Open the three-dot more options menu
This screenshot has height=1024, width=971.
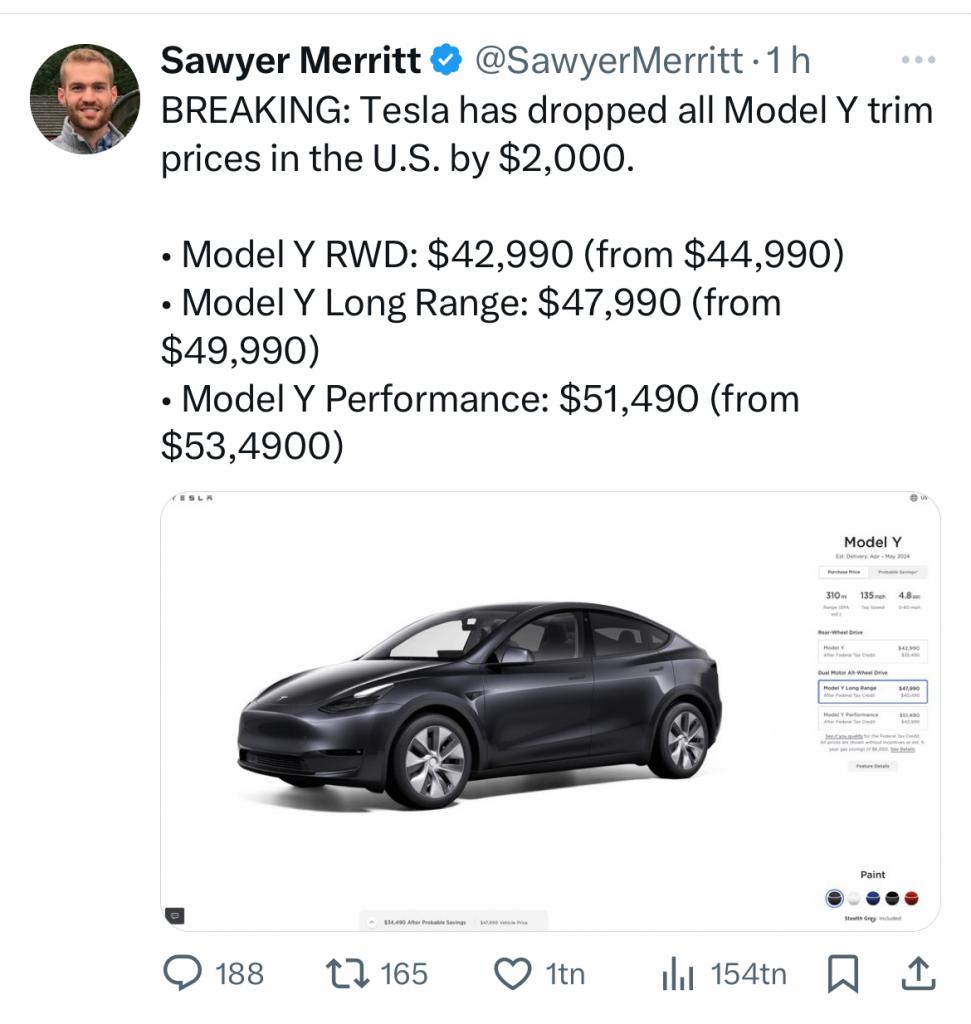[918, 59]
